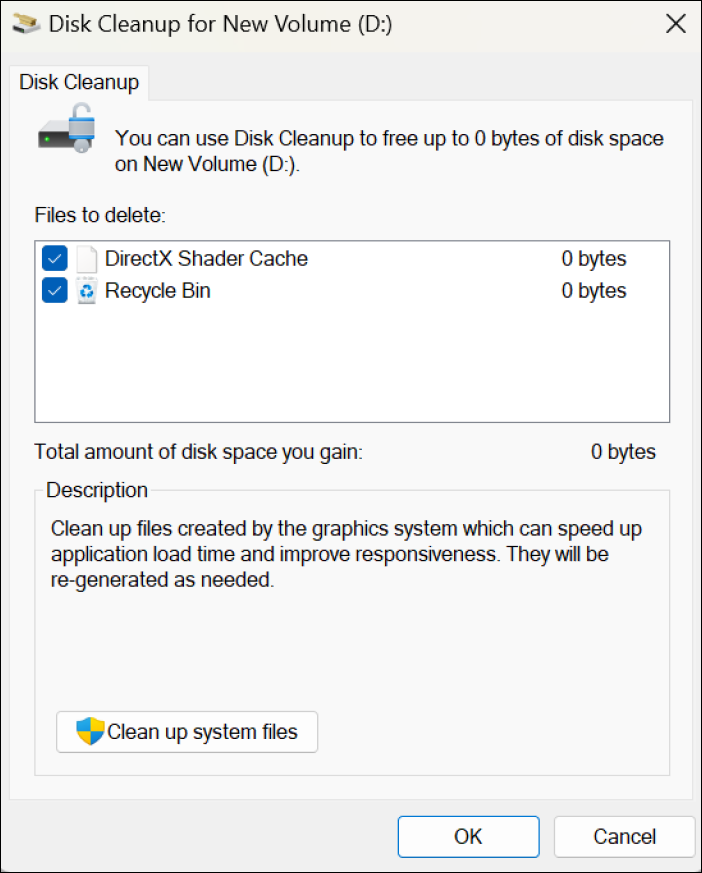Close the Disk Cleanup dialog window
The height and width of the screenshot is (873, 702).
675,24
